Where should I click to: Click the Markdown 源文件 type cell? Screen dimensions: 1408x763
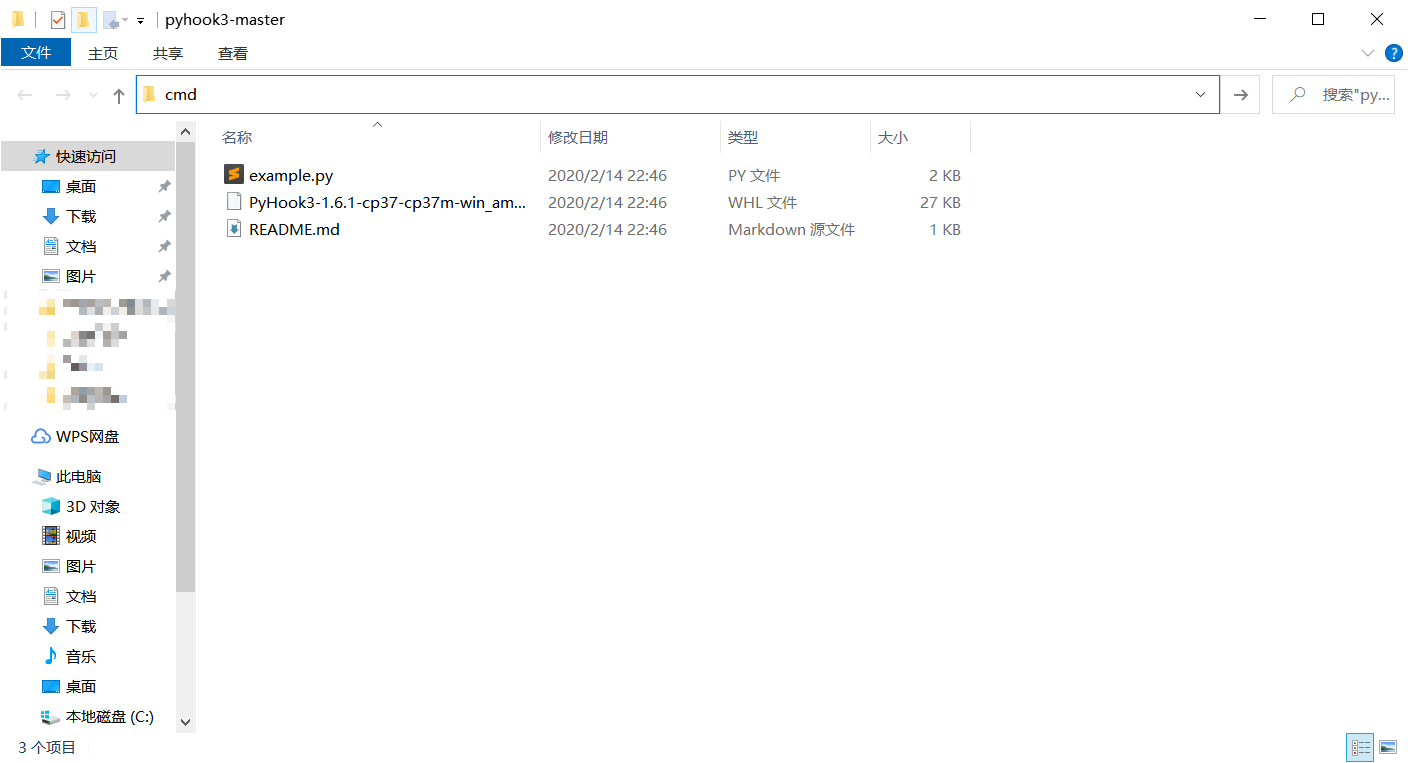coord(791,230)
